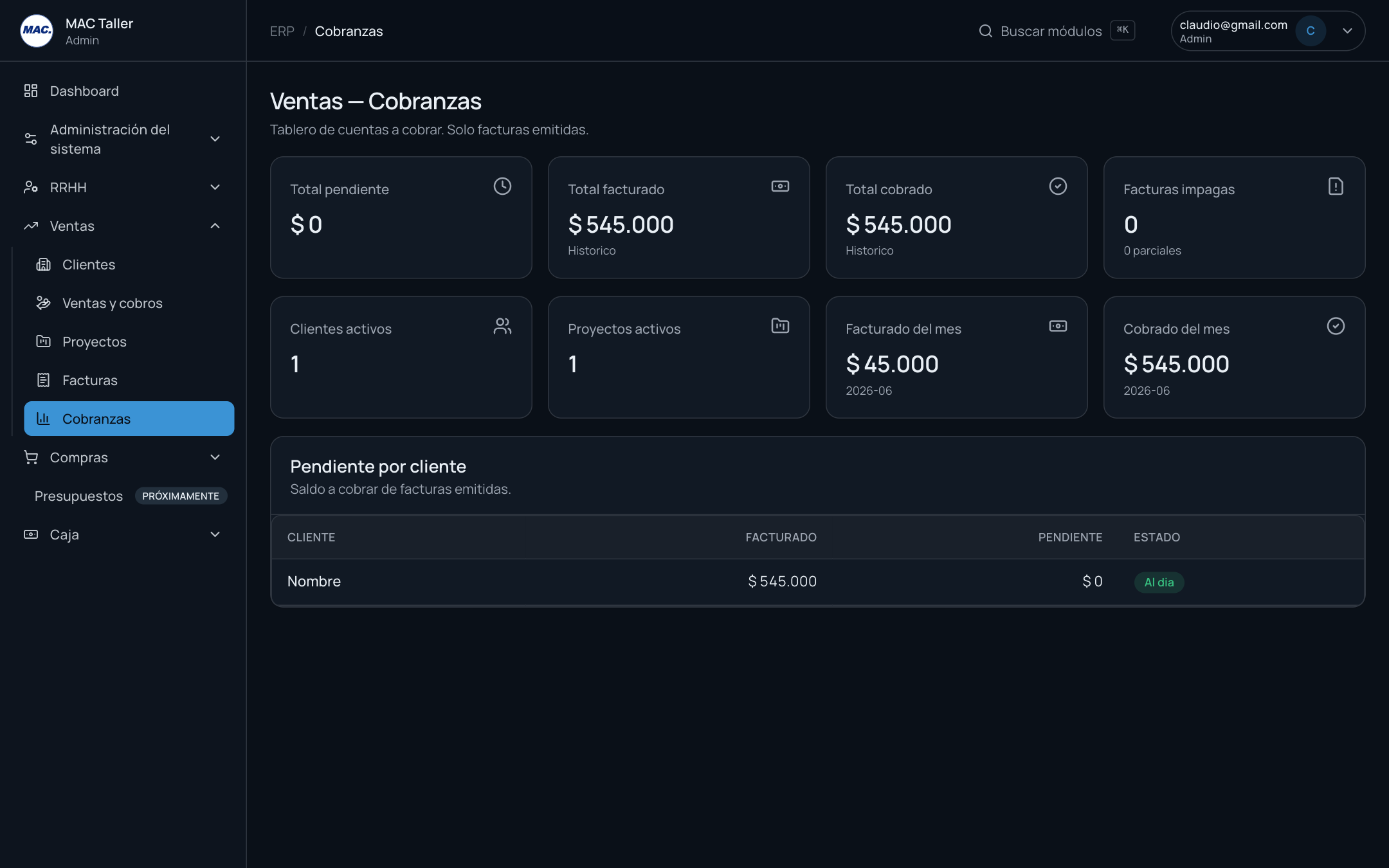Click the Buscar módulos search field
Viewport: 1389px width, 868px height.
pos(1057,31)
